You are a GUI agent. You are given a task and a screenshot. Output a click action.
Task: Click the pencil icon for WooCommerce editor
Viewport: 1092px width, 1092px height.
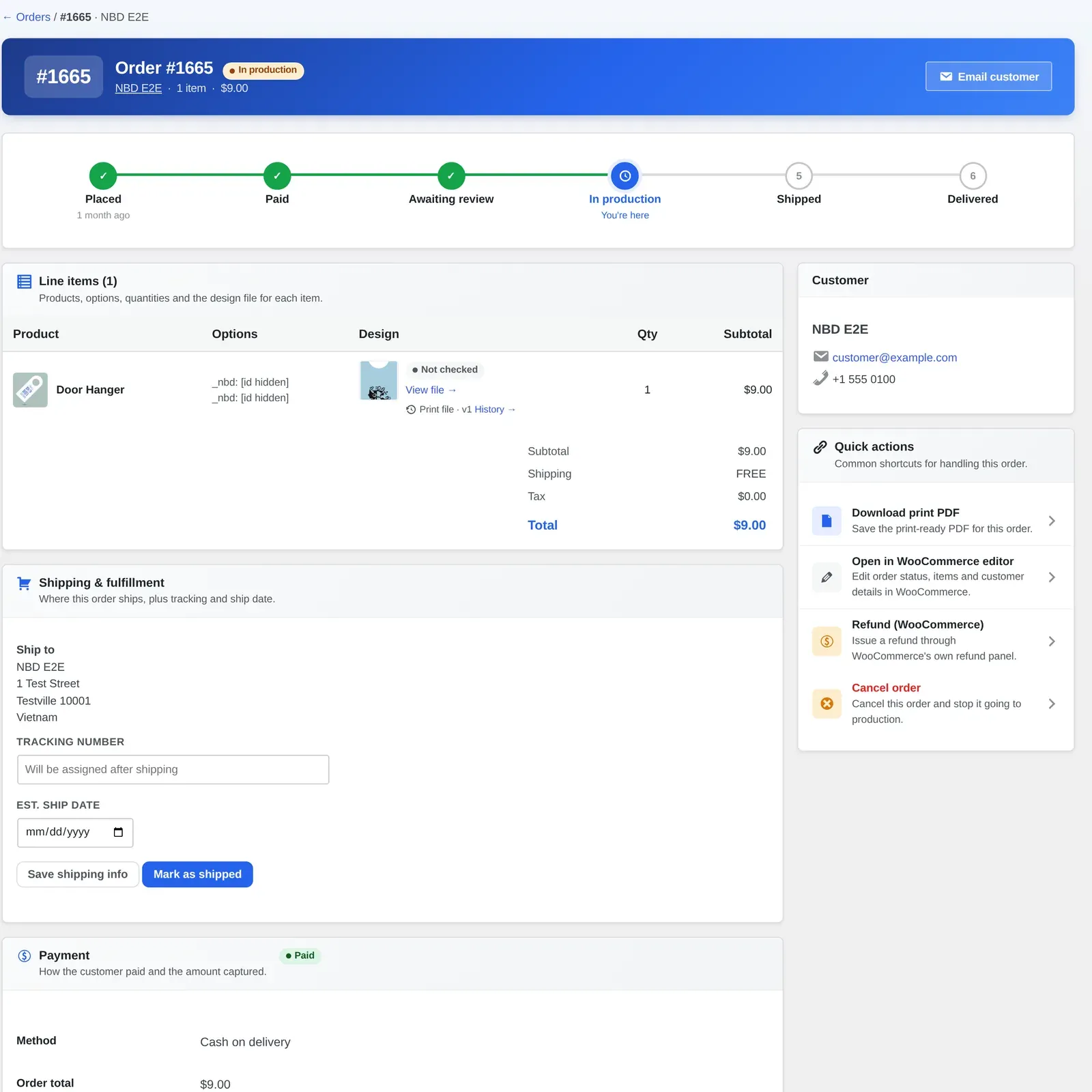point(827,577)
